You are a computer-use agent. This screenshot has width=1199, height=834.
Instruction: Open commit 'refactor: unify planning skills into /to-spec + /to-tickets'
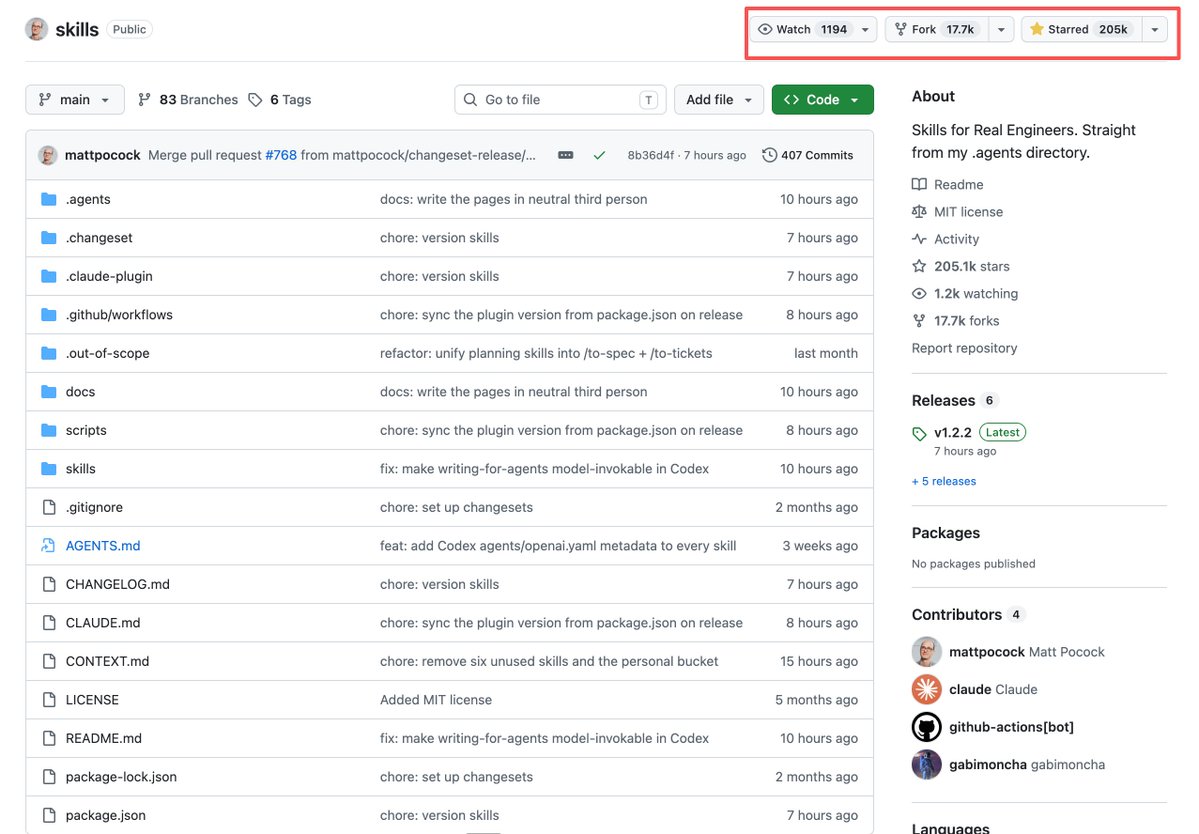pos(546,353)
